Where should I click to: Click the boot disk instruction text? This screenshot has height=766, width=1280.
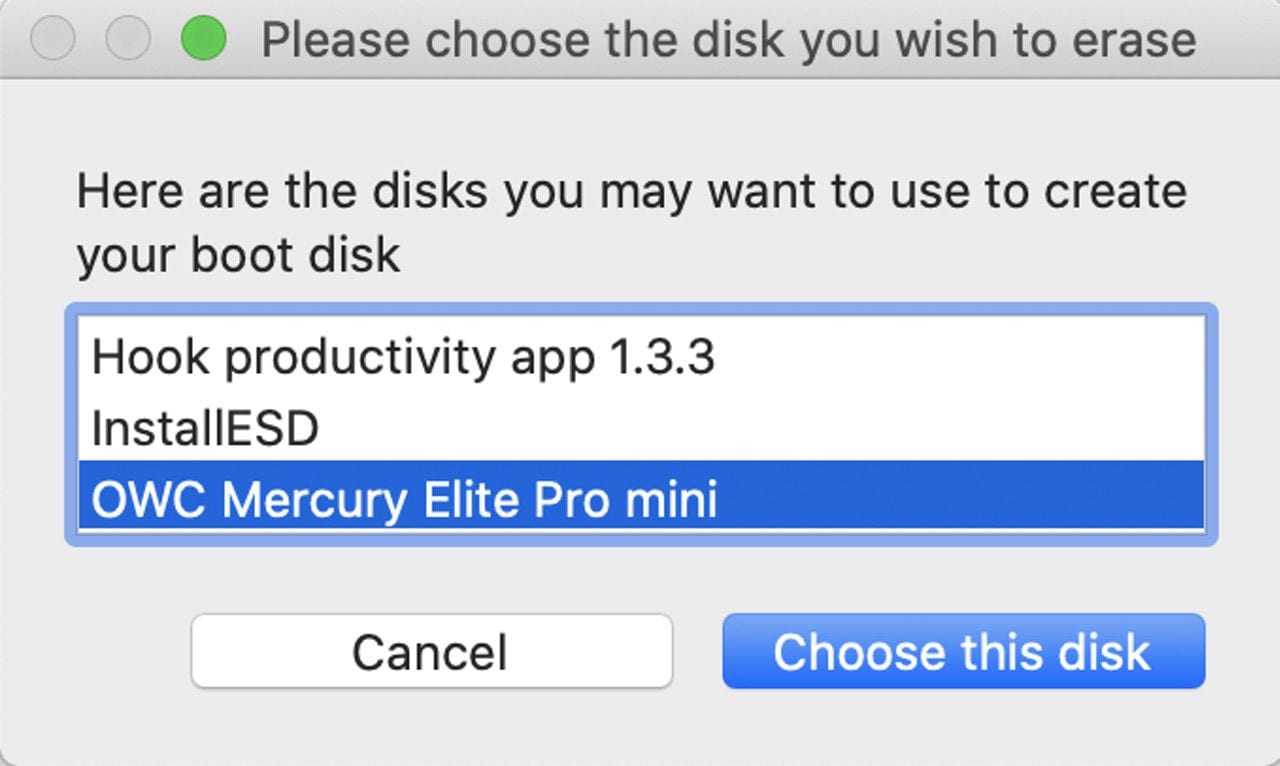[x=631, y=222]
